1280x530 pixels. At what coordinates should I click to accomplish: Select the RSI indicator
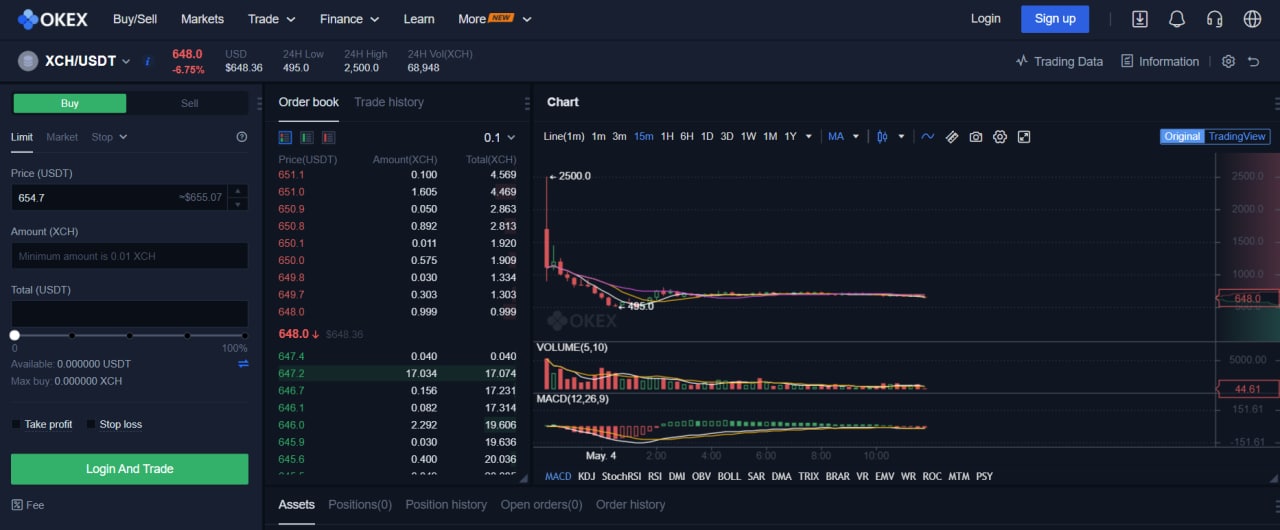coord(655,476)
